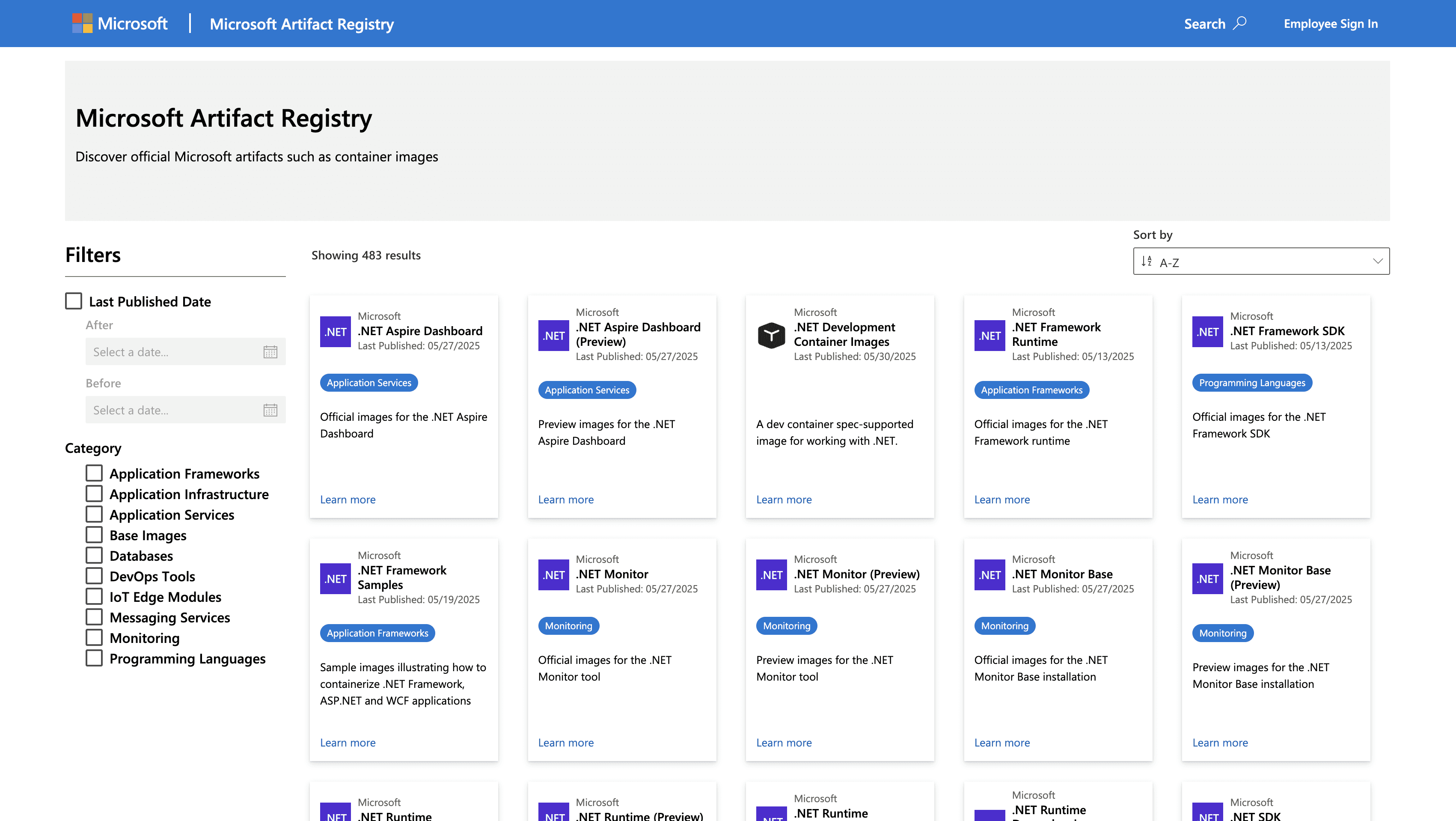The width and height of the screenshot is (1456, 821).
Task: Open Learn more for .NET Framework Samples
Action: pos(348,742)
